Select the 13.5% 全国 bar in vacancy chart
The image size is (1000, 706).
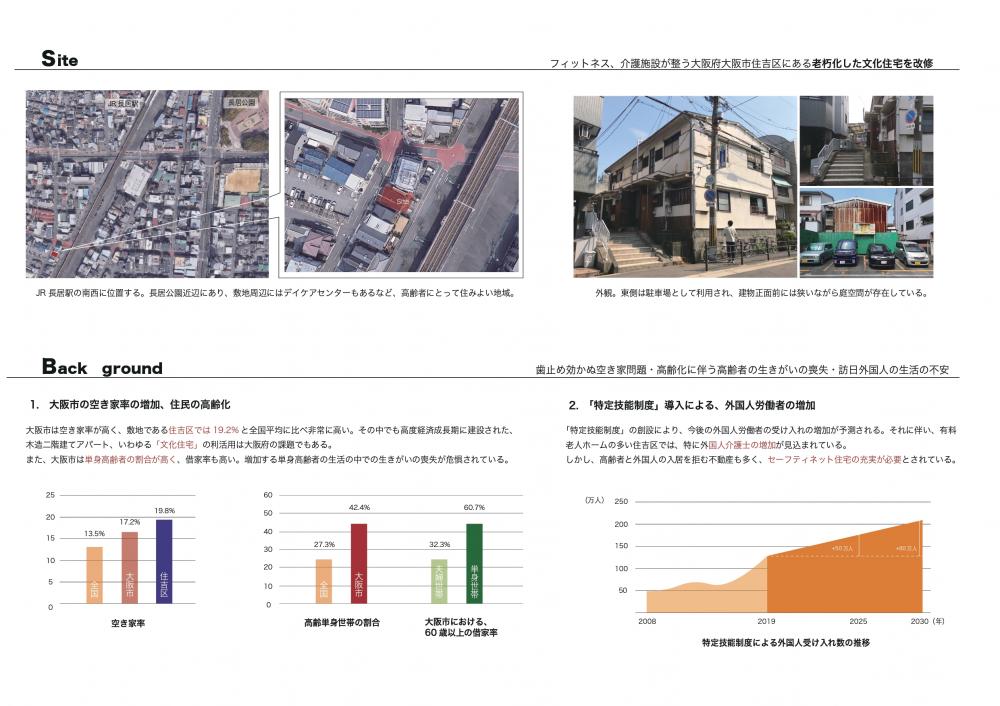pyautogui.click(x=94, y=575)
